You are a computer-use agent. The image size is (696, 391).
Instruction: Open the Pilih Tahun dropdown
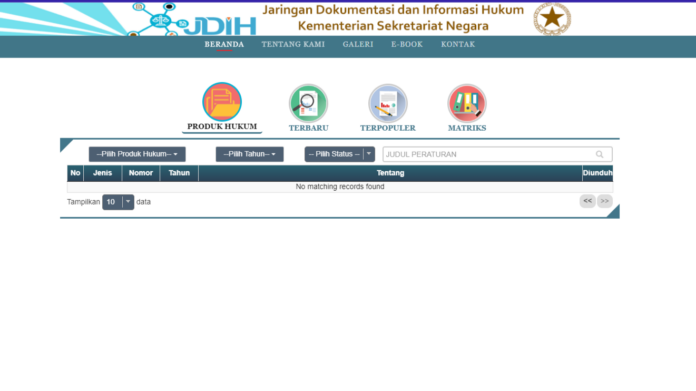coord(249,154)
